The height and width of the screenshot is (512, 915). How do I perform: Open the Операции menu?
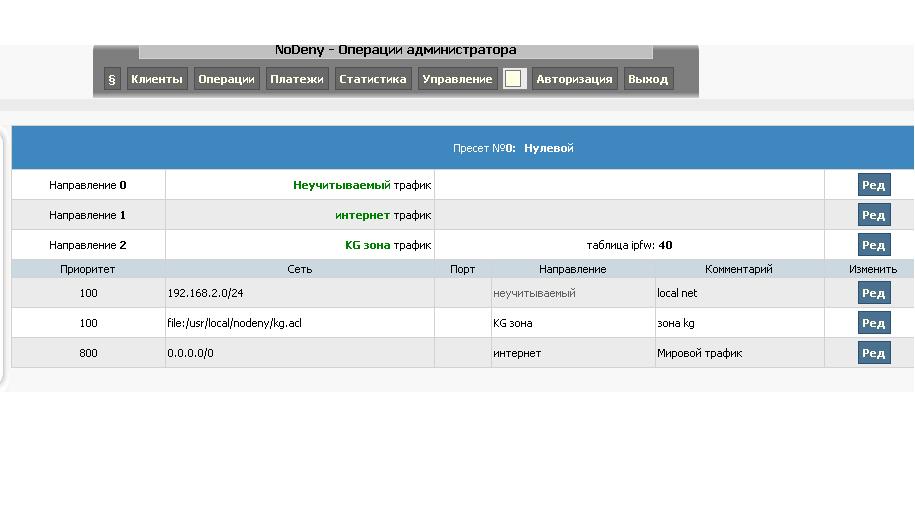[226, 79]
